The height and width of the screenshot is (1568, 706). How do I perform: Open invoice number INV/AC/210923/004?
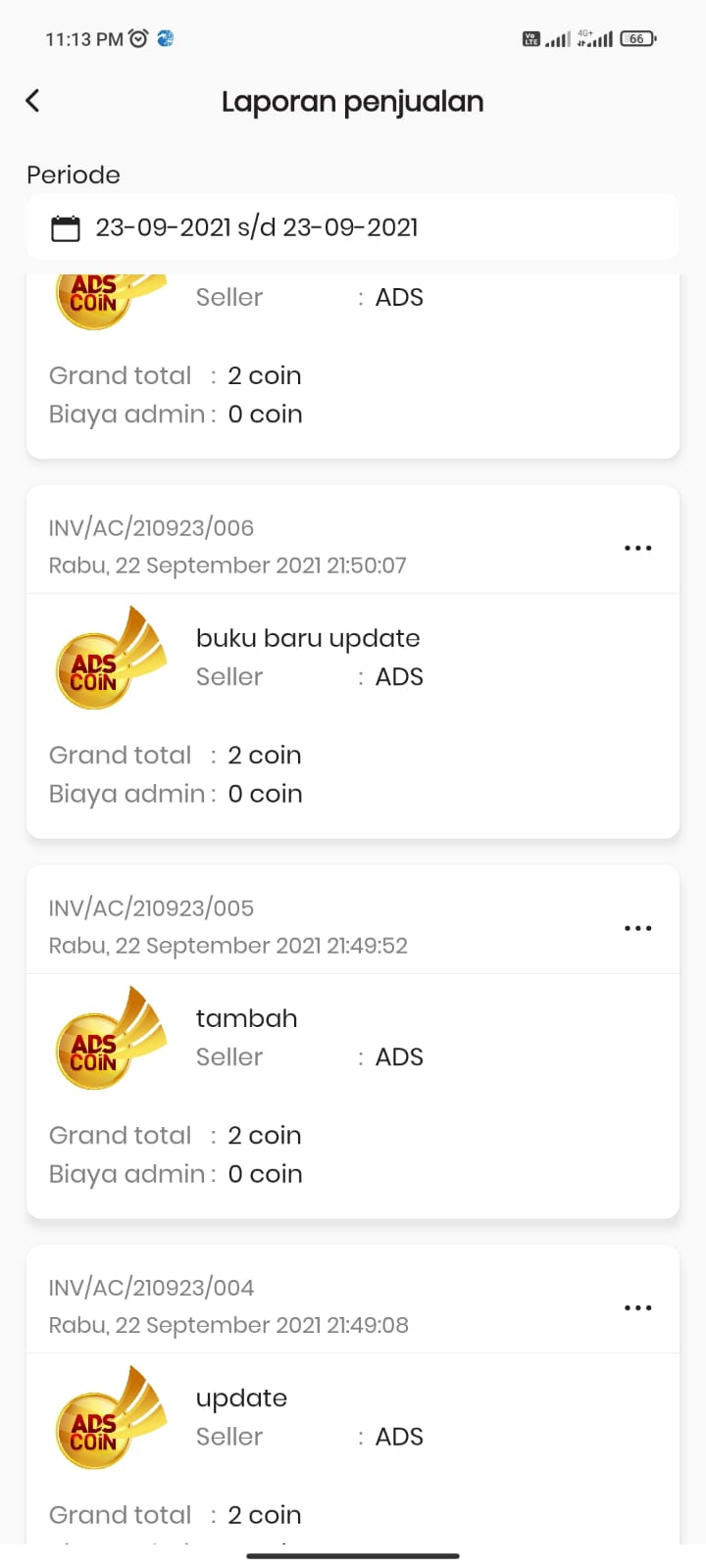(151, 1288)
